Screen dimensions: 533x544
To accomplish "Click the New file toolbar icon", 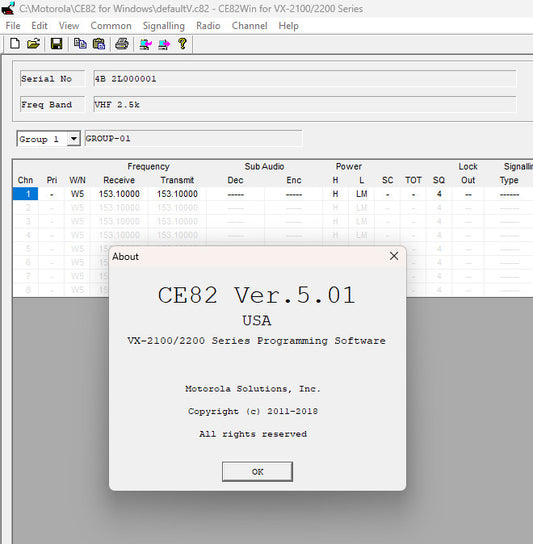I will click(15, 44).
